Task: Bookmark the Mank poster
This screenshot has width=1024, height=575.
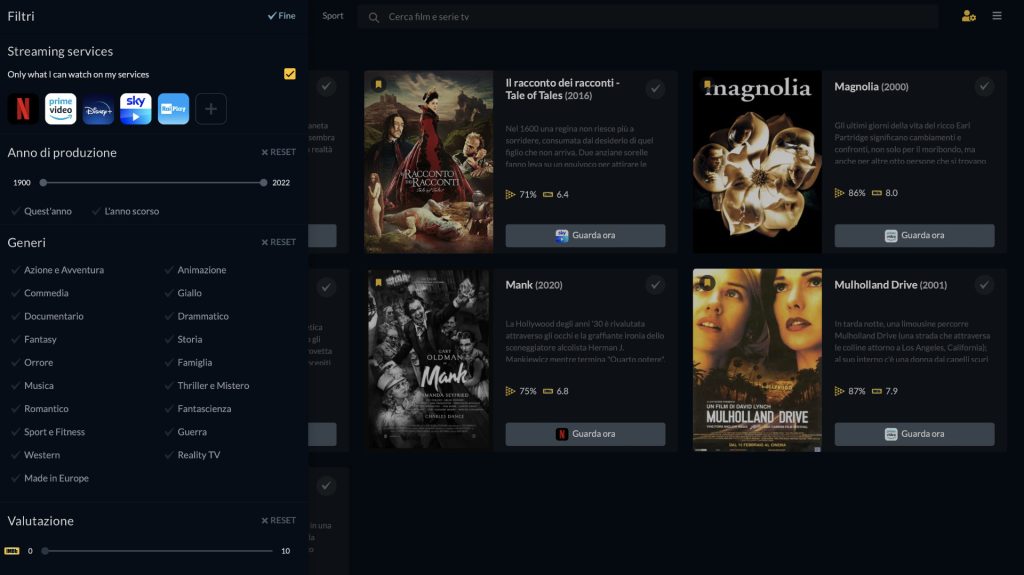Action: 378,282
